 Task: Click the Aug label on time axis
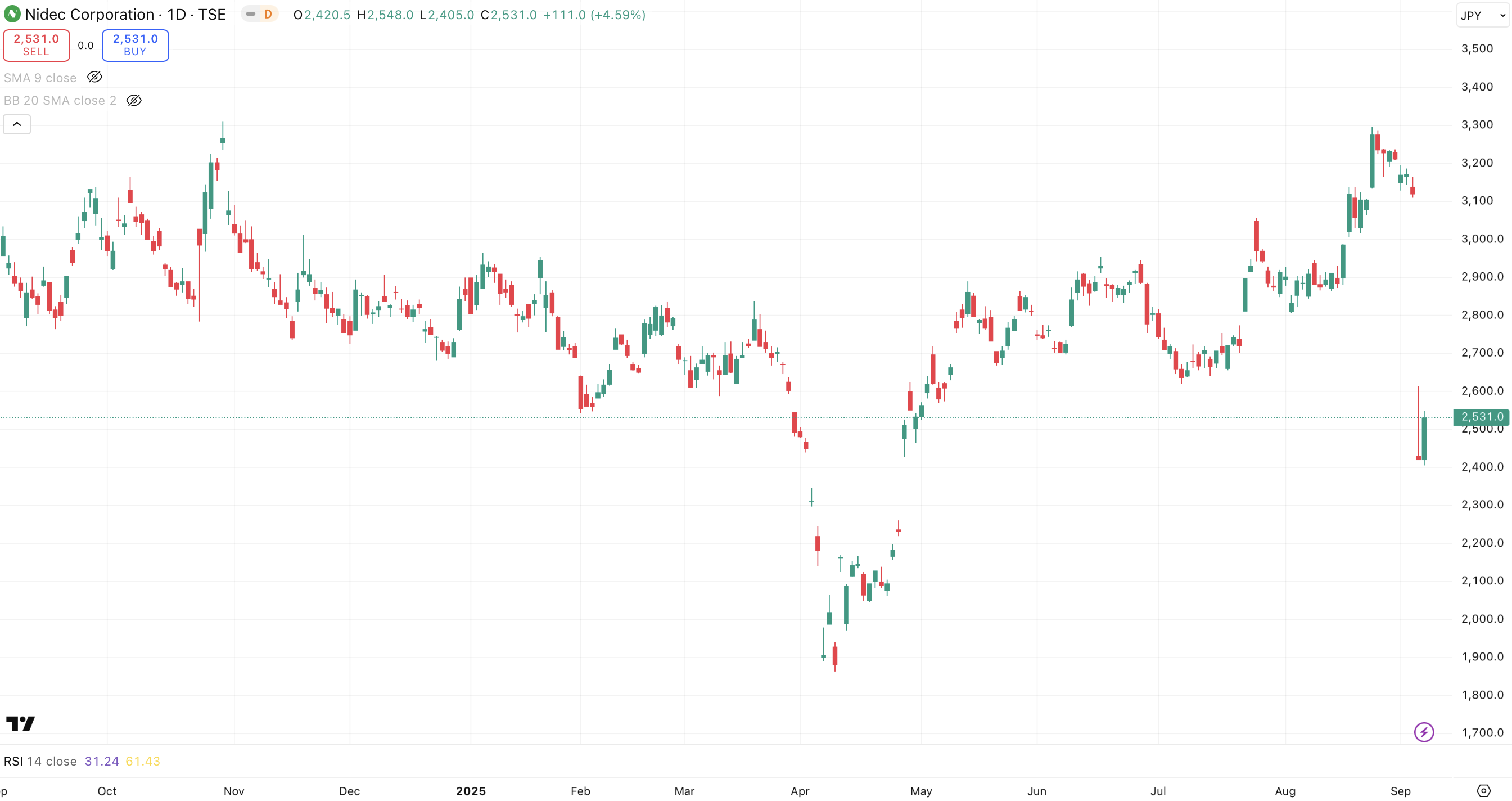[x=1285, y=791]
